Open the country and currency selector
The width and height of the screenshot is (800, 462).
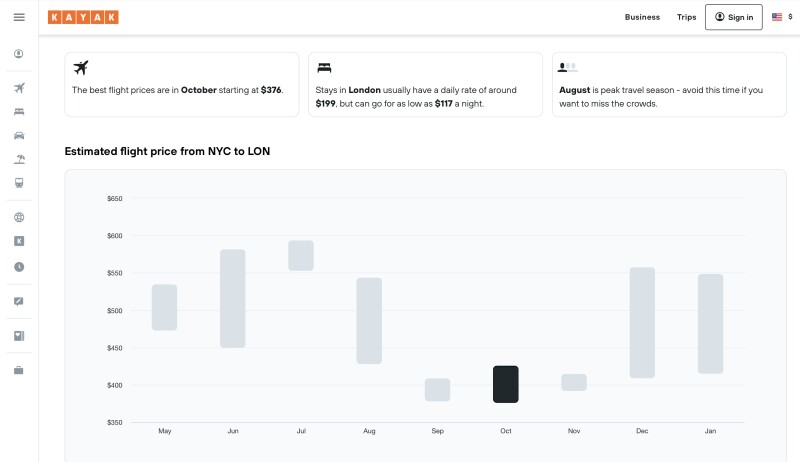pos(781,17)
